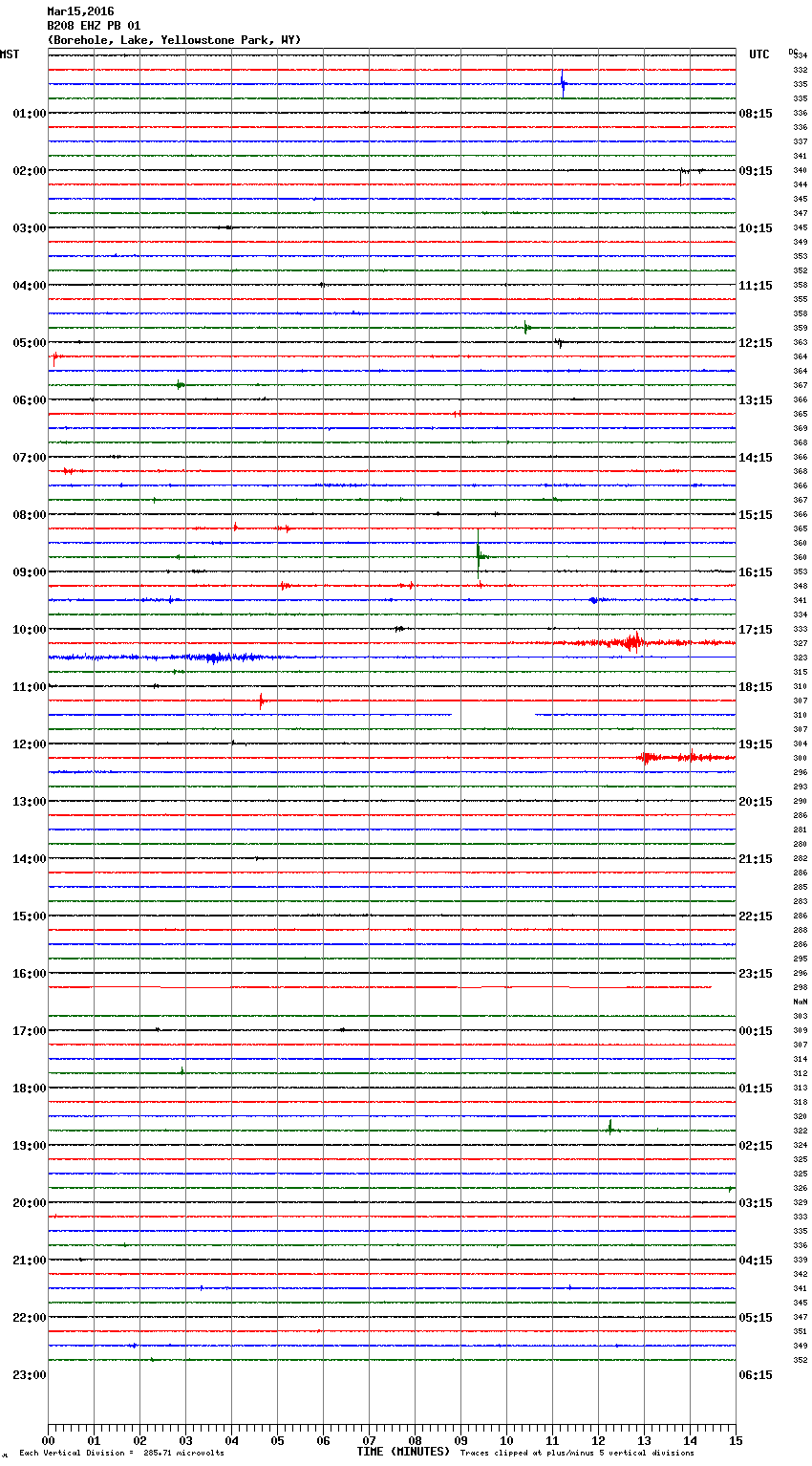Click the 00:15 UTC time label
This screenshot has height=1466, width=812.
pyautogui.click(x=756, y=1031)
